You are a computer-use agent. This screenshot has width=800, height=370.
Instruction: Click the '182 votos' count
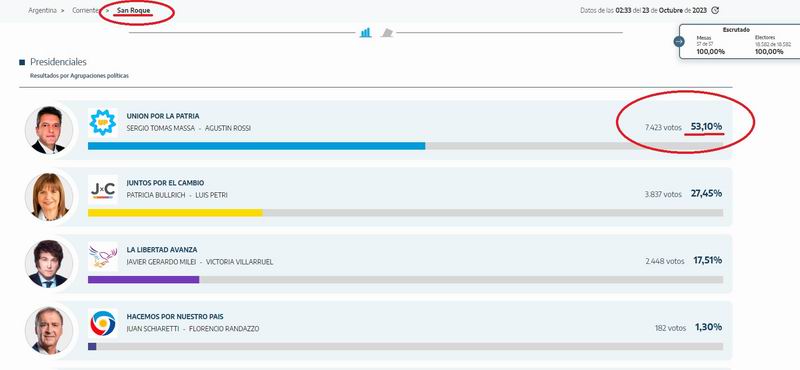point(670,328)
